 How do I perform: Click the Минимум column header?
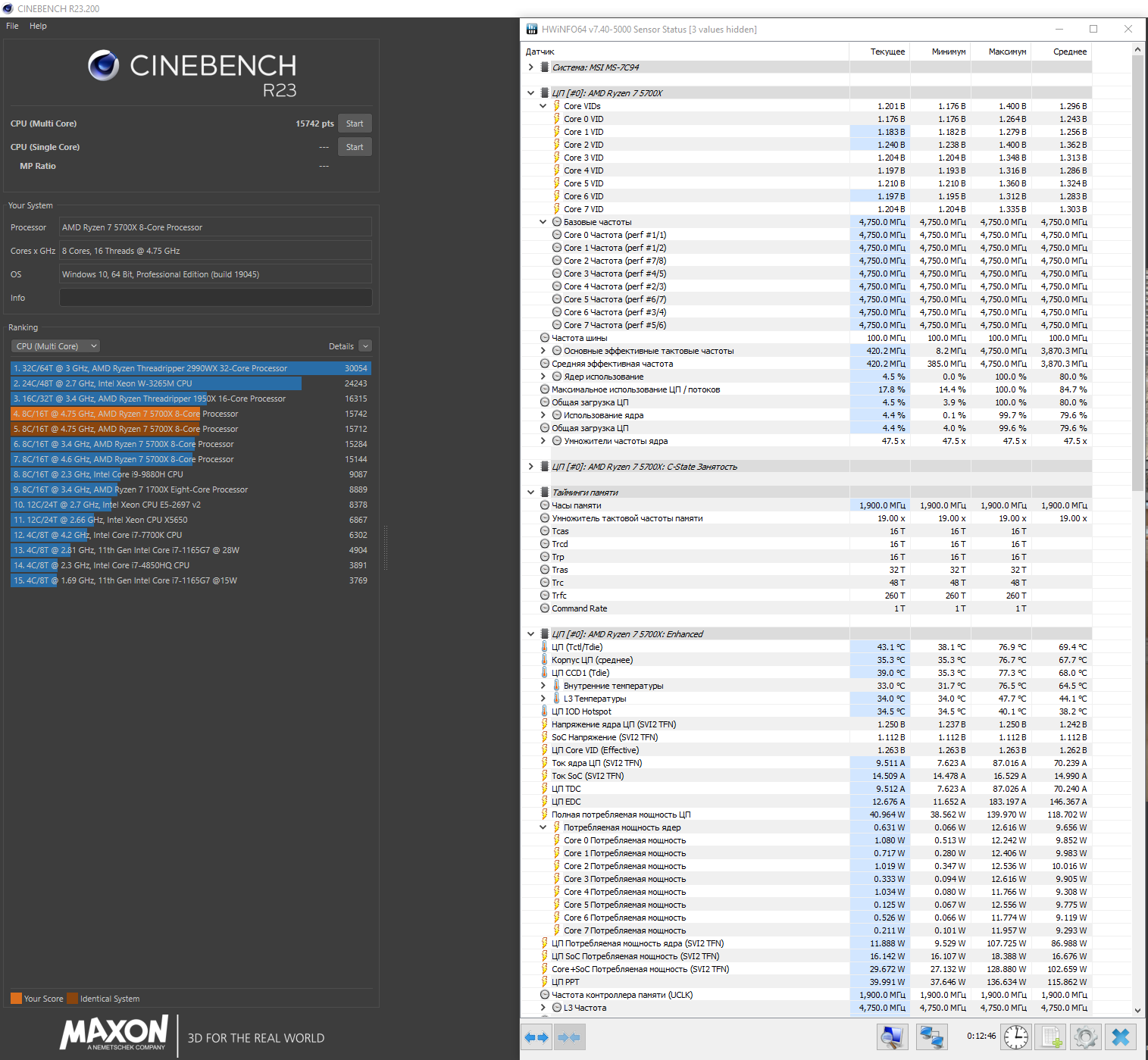tap(940, 52)
